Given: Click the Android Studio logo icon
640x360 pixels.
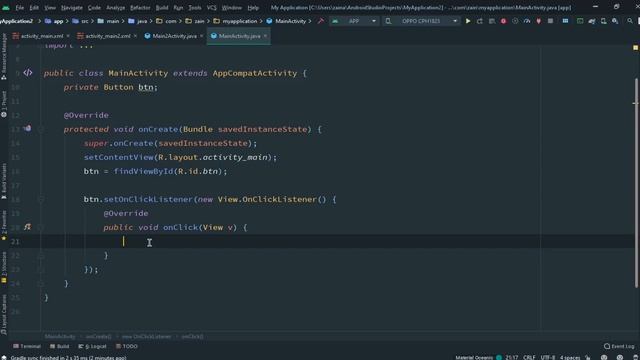Looking at the screenshot, I should [6, 7].
